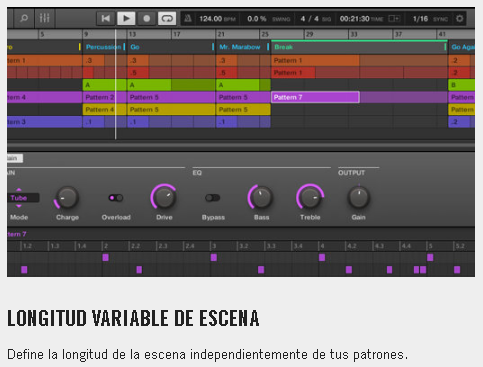Select the highlighted Pattern 7 clip
Screen dimensions: 483x367
tap(315, 97)
